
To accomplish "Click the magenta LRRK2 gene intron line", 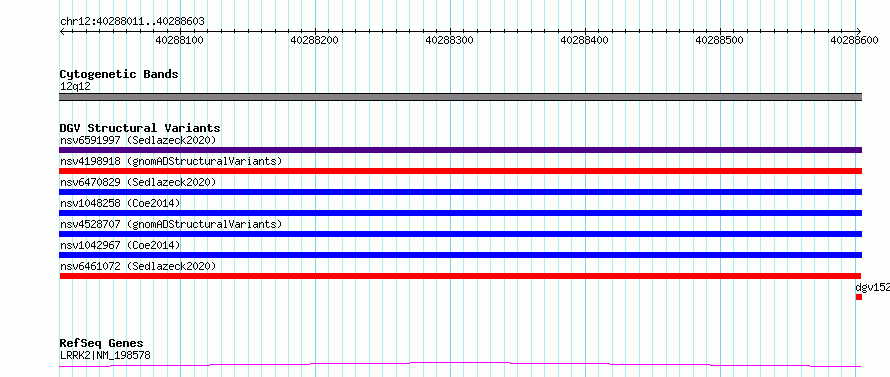I will (460, 363).
